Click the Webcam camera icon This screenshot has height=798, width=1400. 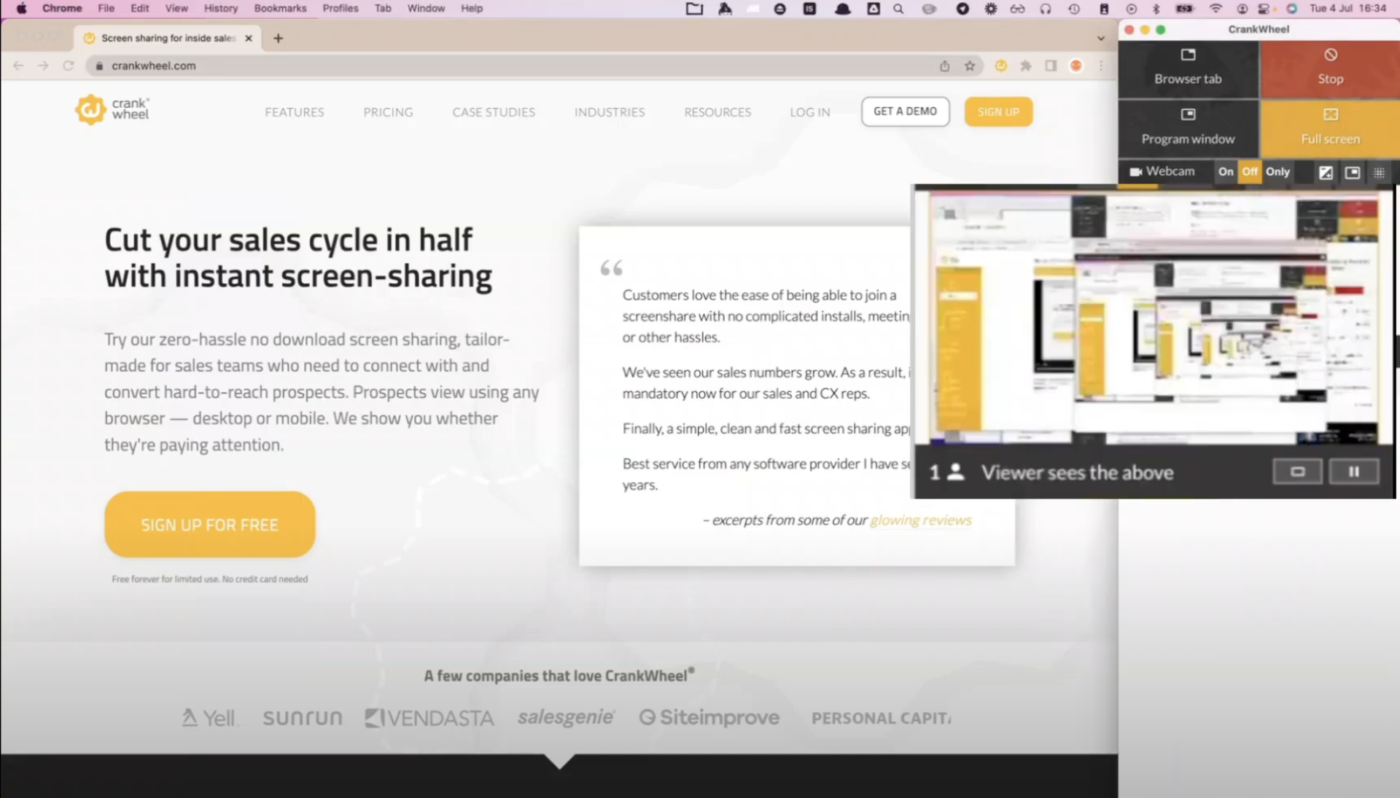tap(1136, 172)
